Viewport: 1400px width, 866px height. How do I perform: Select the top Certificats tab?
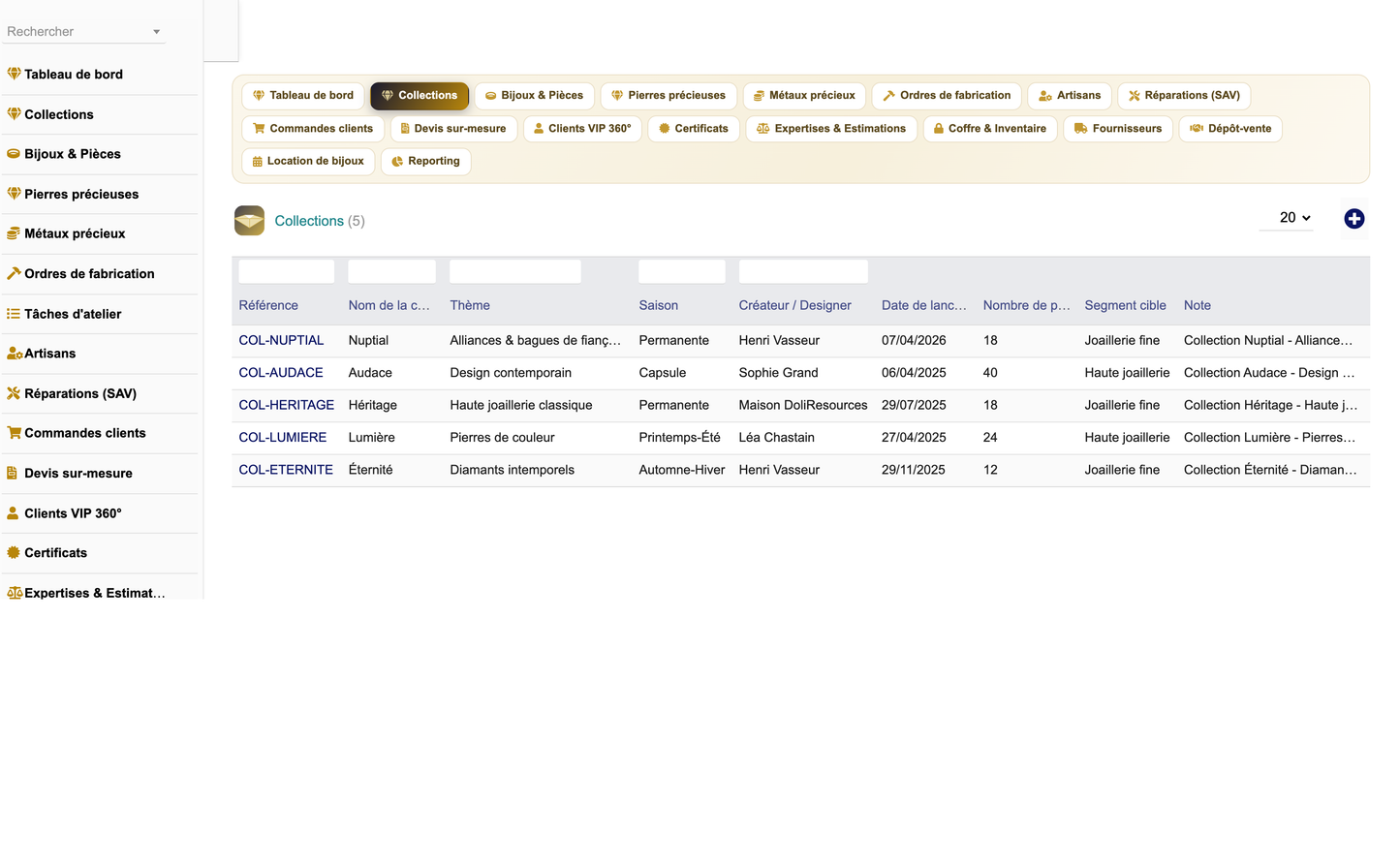pos(694,129)
